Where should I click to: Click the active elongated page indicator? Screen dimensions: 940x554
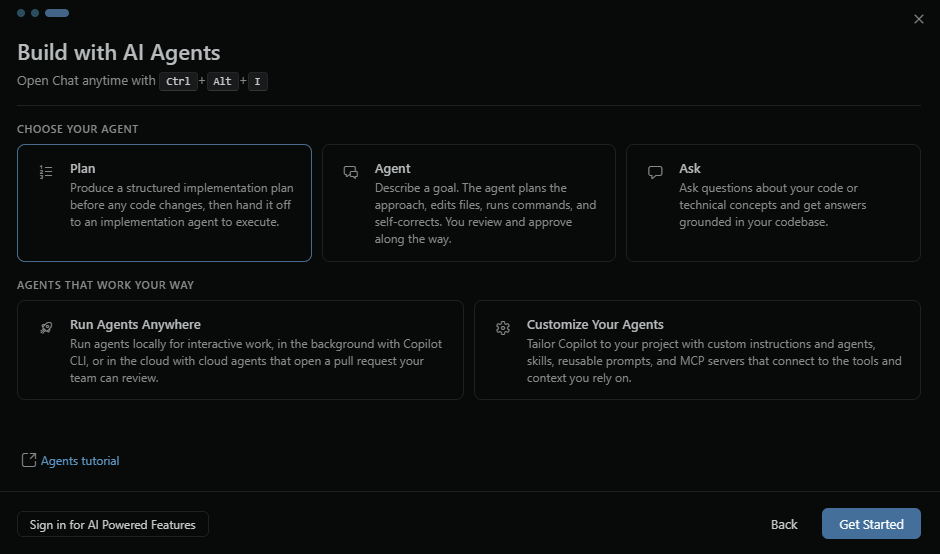pos(57,13)
